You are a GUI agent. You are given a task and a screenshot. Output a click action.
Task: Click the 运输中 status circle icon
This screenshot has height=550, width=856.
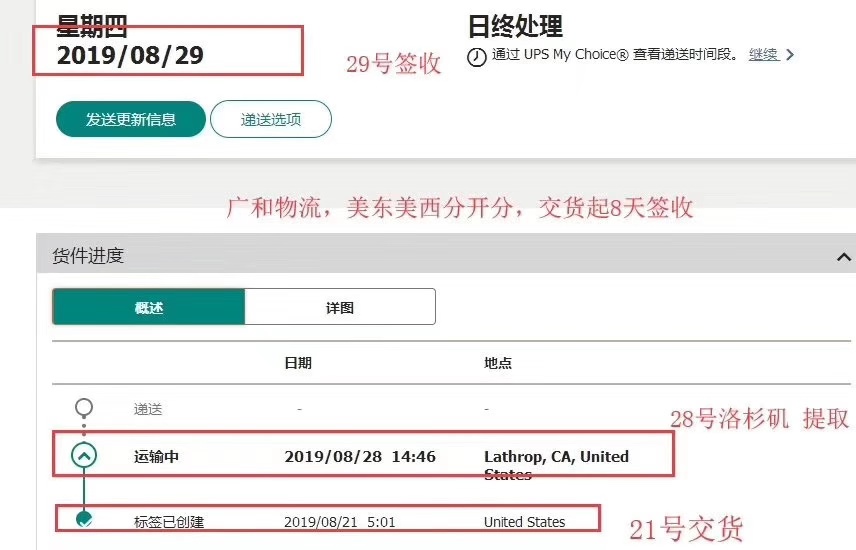click(x=84, y=456)
